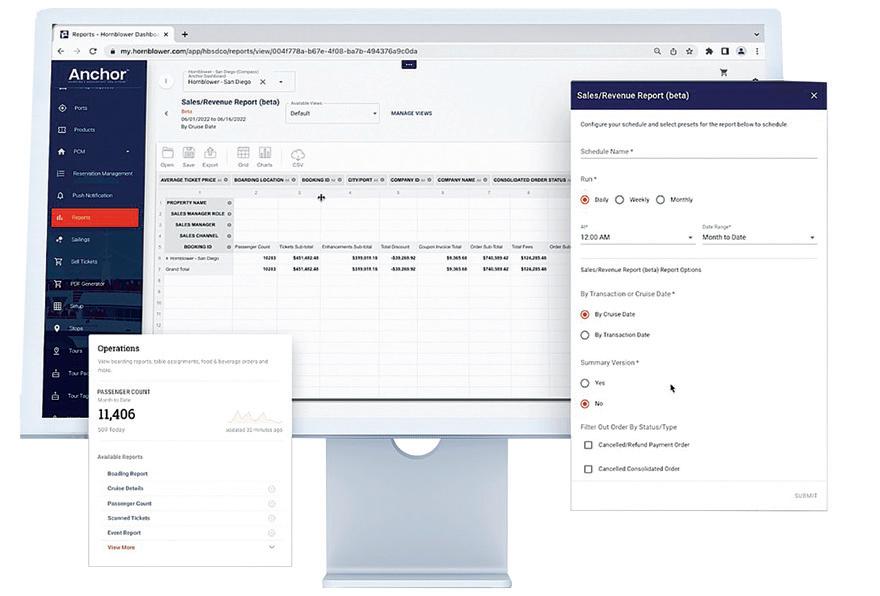880x596 pixels.
Task: Open a new browser tab with plus
Action: click(185, 34)
